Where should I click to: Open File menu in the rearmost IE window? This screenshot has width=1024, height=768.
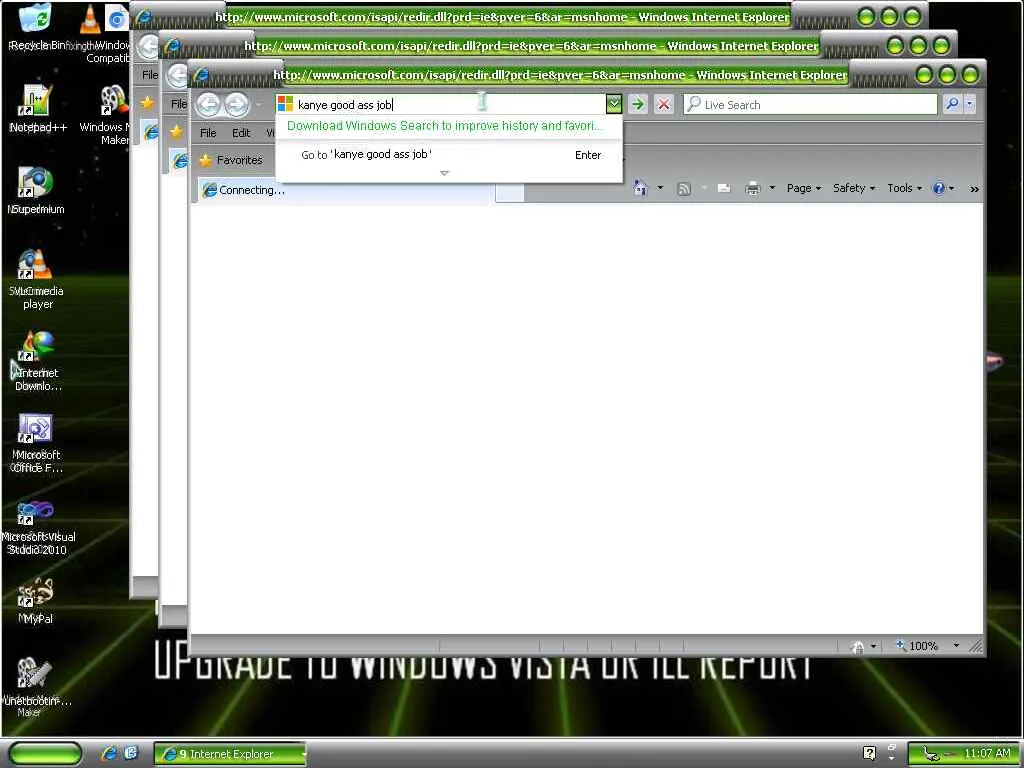coord(150,74)
